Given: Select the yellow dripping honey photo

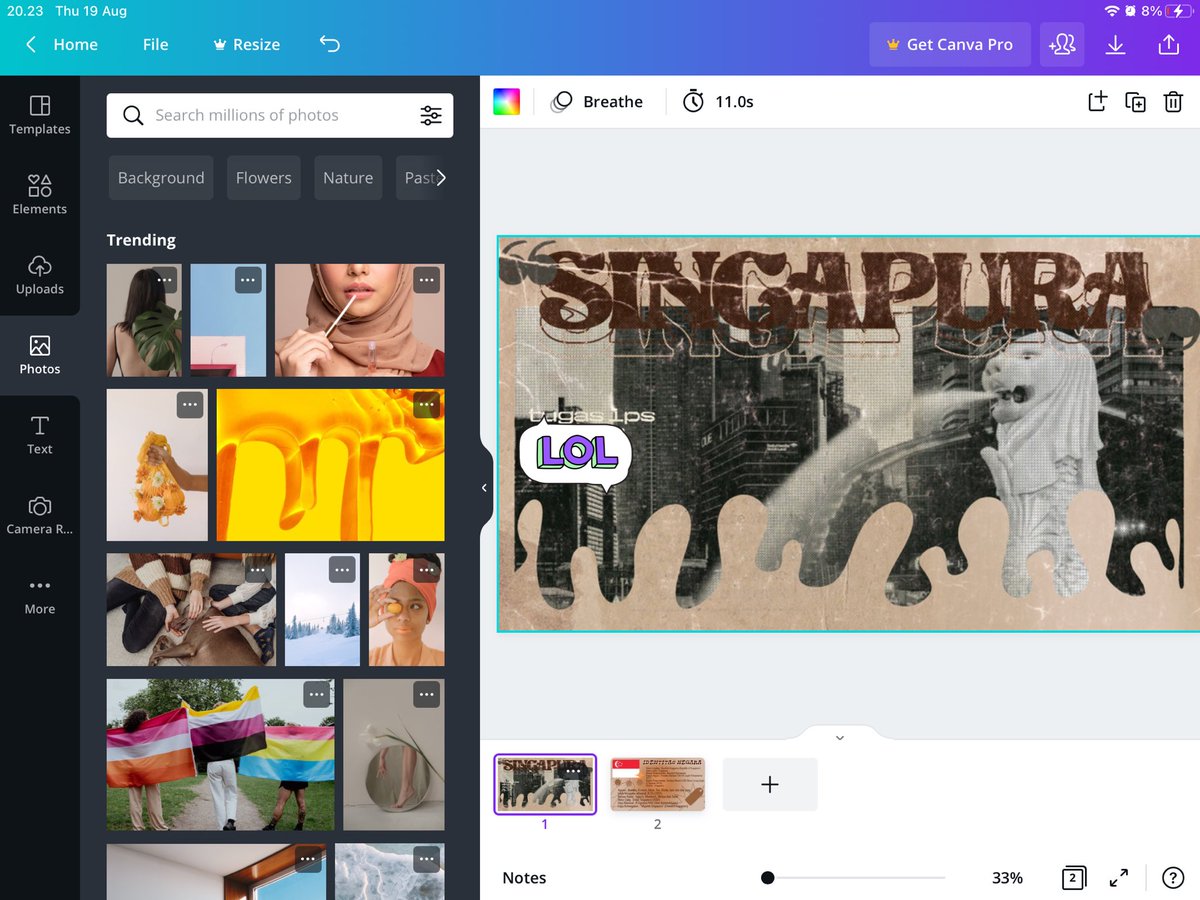Looking at the screenshot, I should pyautogui.click(x=331, y=465).
